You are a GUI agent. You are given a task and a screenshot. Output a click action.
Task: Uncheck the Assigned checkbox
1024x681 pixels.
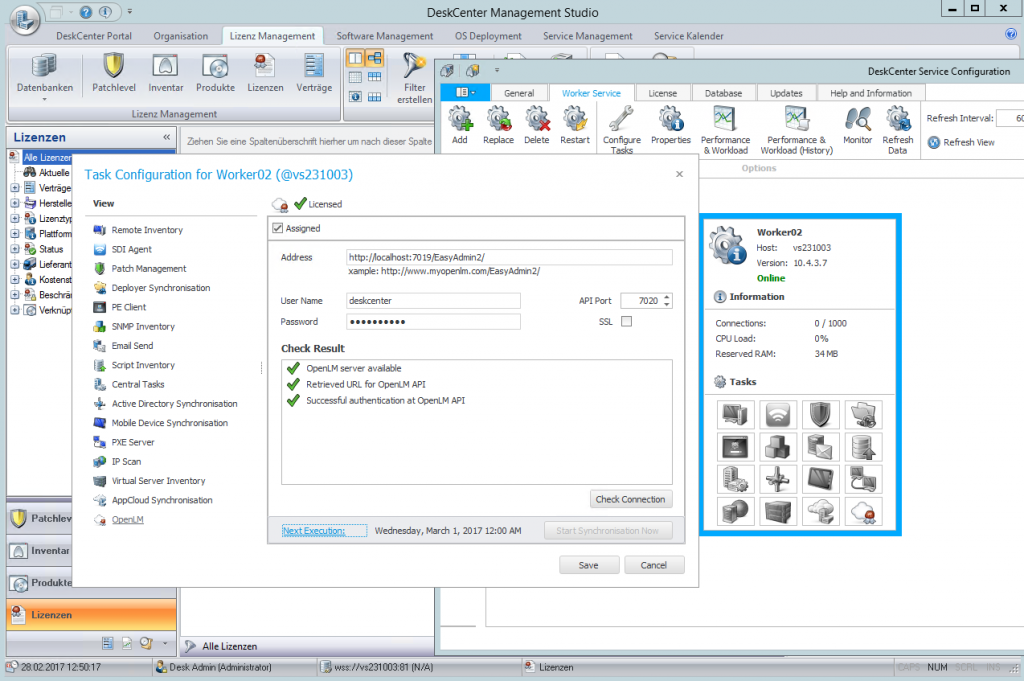point(278,228)
